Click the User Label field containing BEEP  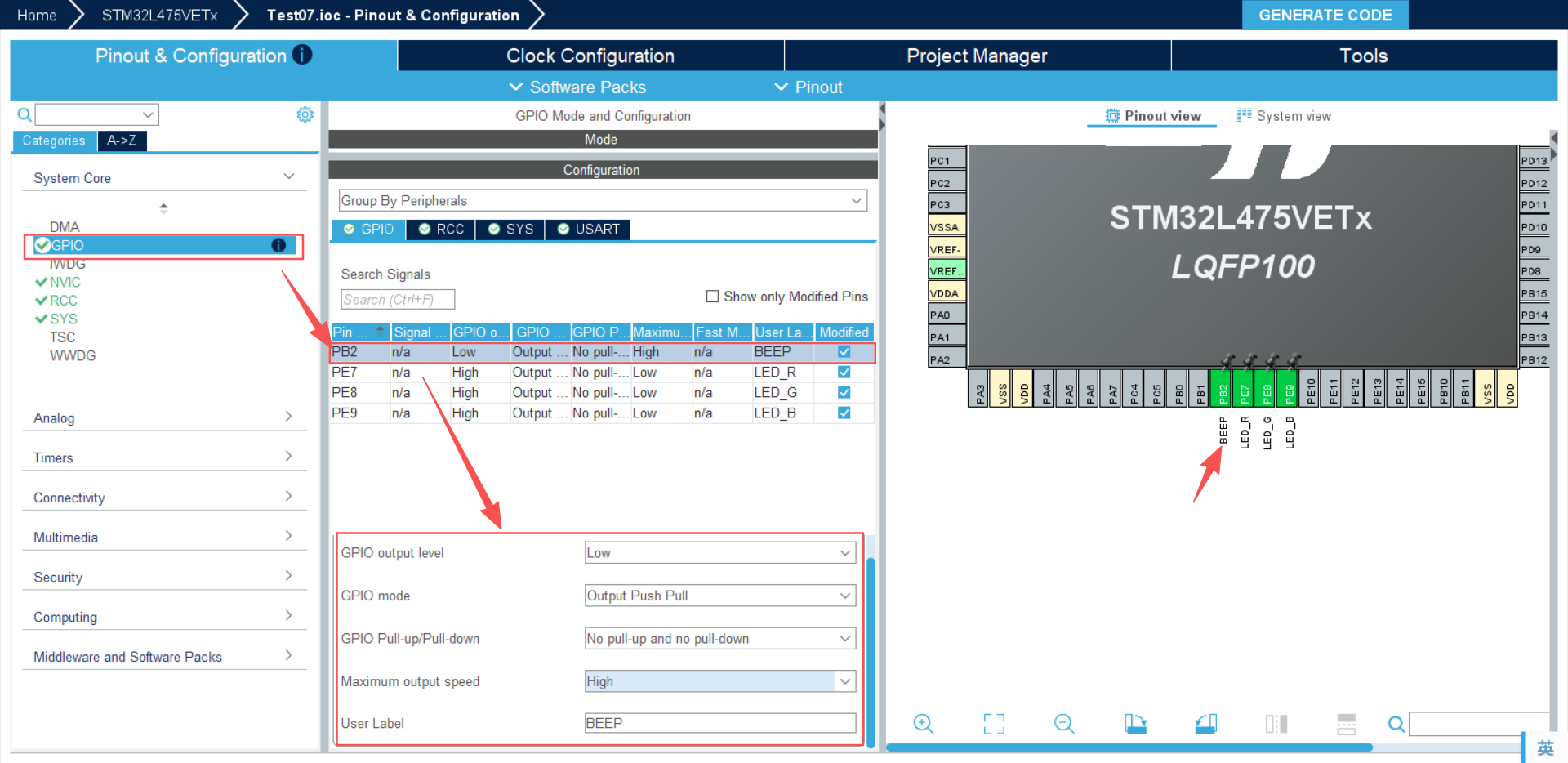pos(719,723)
